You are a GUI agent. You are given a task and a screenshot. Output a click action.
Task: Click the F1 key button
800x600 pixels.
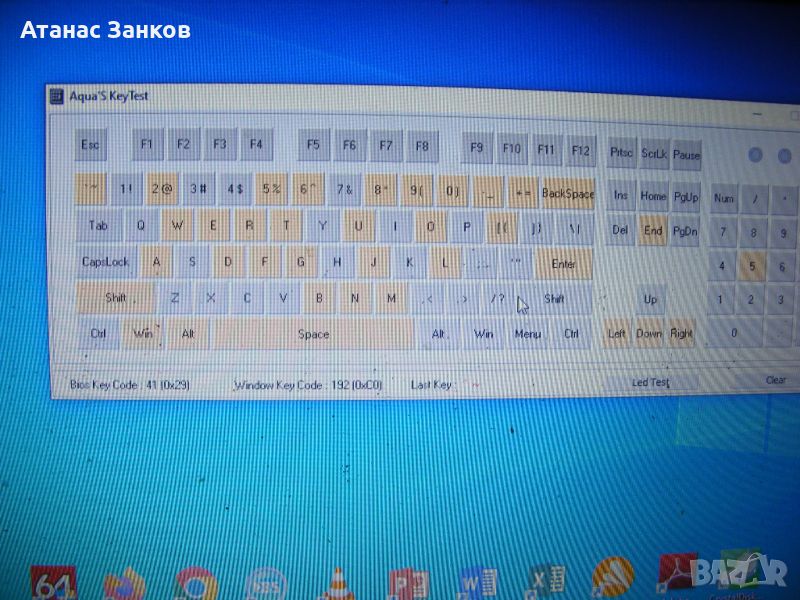pos(147,145)
